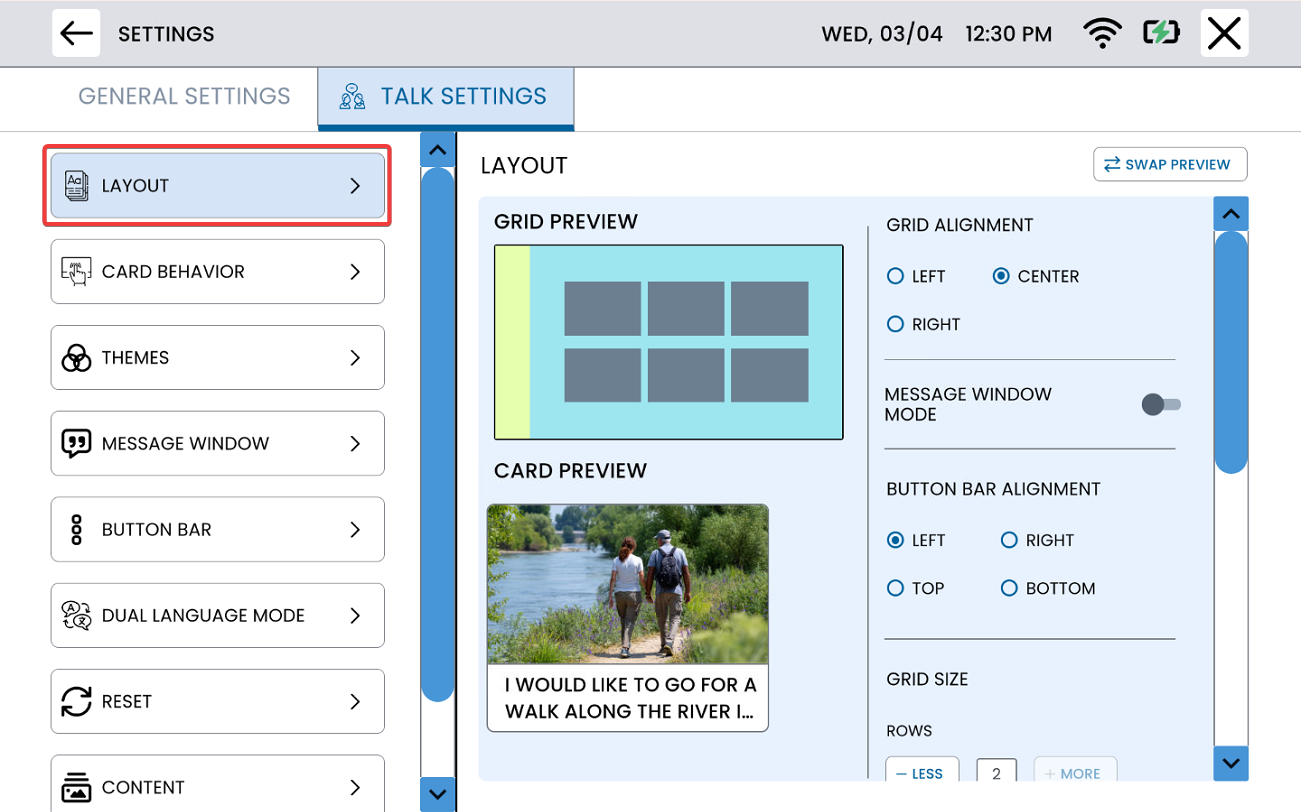Select the Talk Settings tab

click(446, 97)
